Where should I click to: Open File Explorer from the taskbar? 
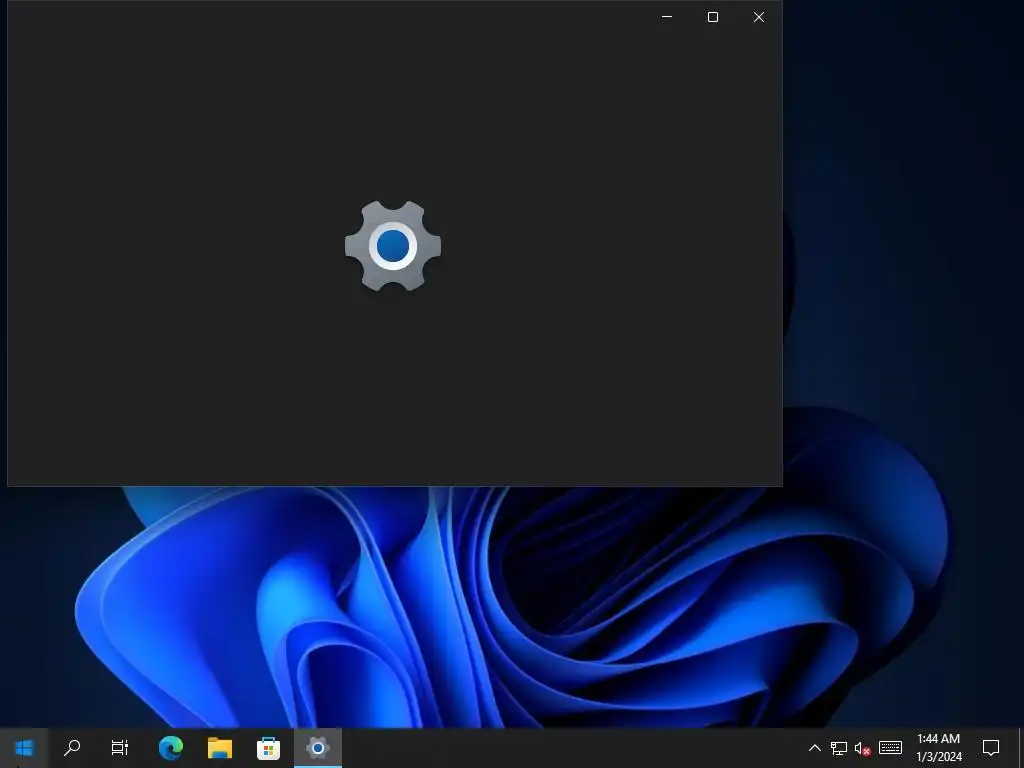click(x=220, y=748)
